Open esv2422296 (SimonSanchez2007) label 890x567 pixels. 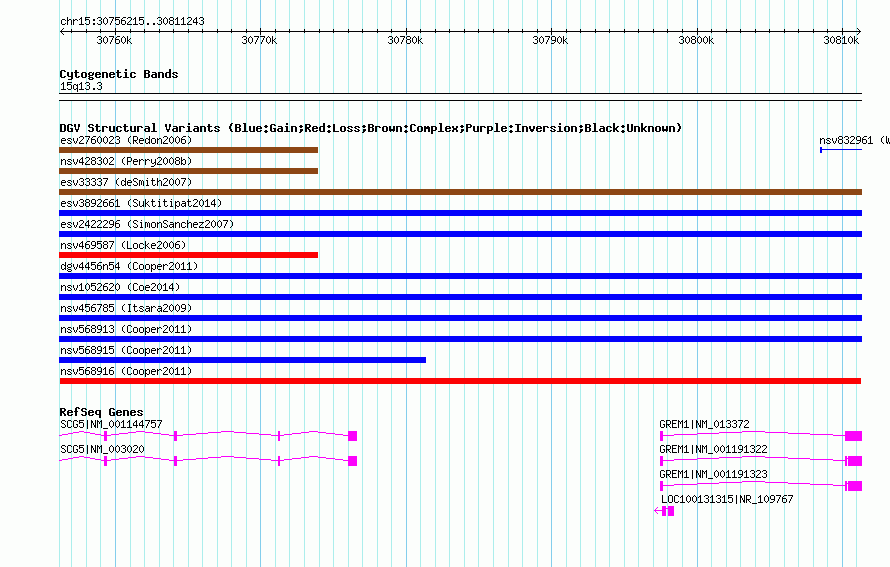pos(147,224)
